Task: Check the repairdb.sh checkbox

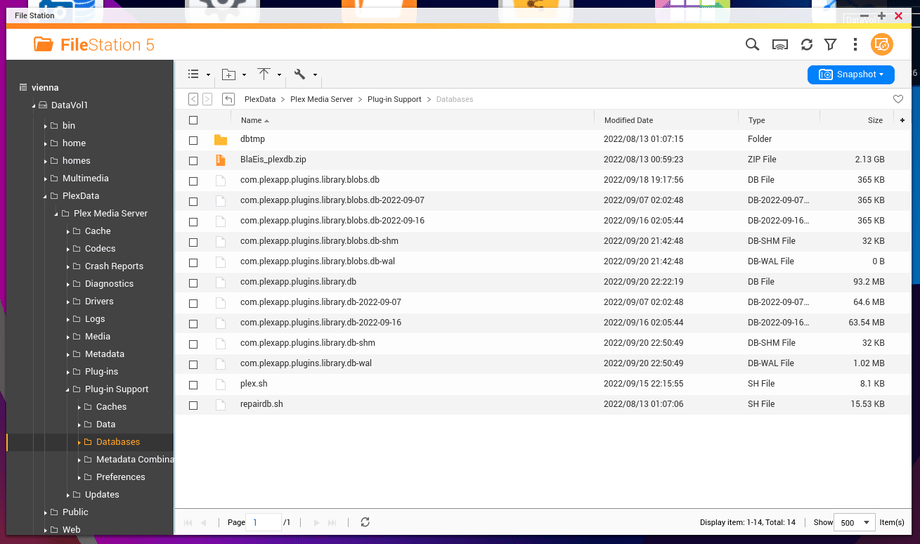Action: tap(193, 405)
